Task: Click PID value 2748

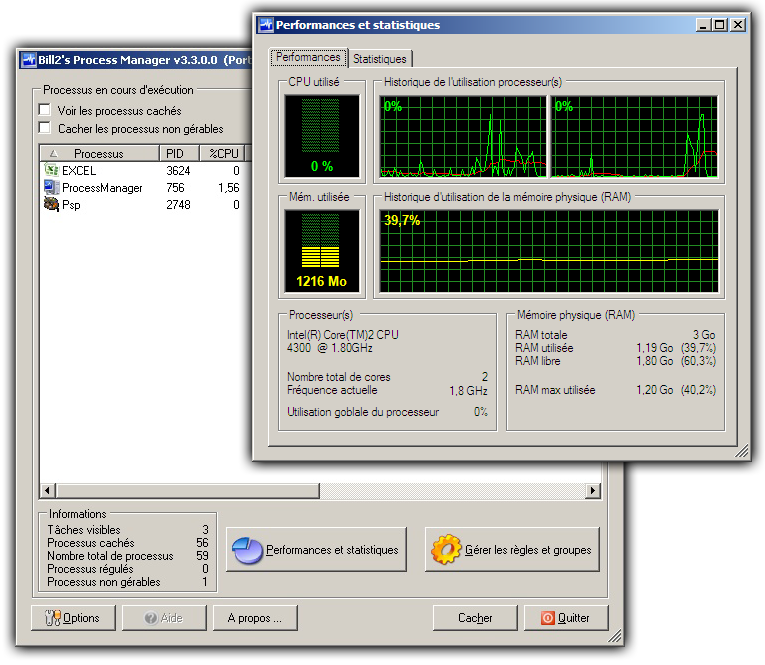Action: click(178, 205)
